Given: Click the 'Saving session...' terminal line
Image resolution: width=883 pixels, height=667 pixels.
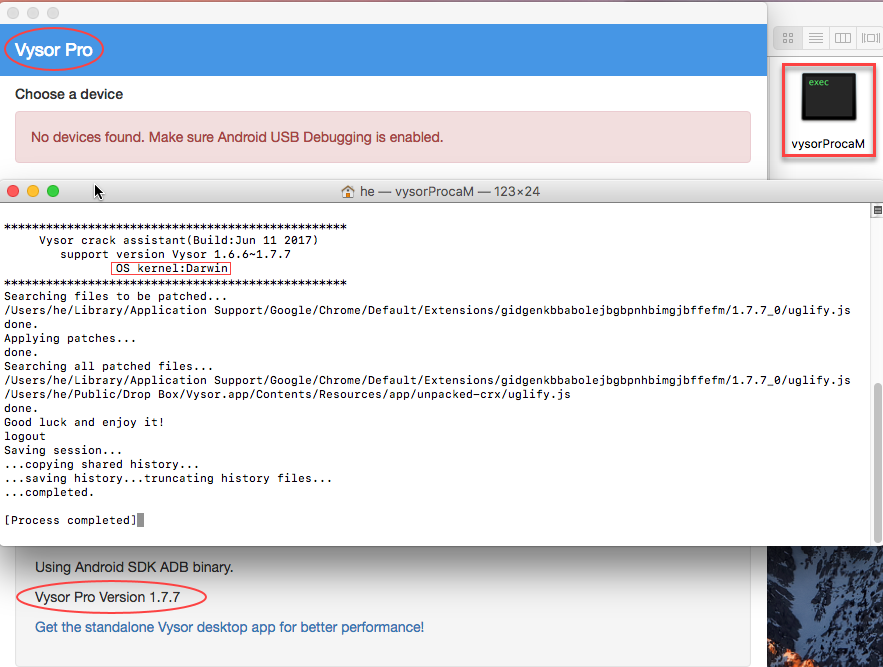Looking at the screenshot, I should (x=63, y=450).
